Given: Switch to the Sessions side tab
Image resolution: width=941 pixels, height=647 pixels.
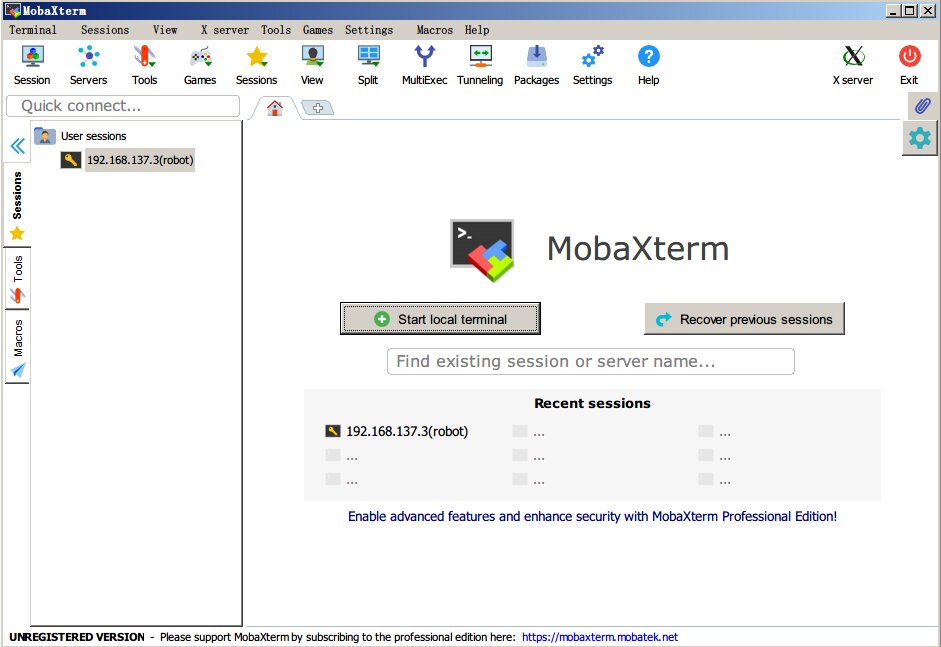Looking at the screenshot, I should coord(17,206).
